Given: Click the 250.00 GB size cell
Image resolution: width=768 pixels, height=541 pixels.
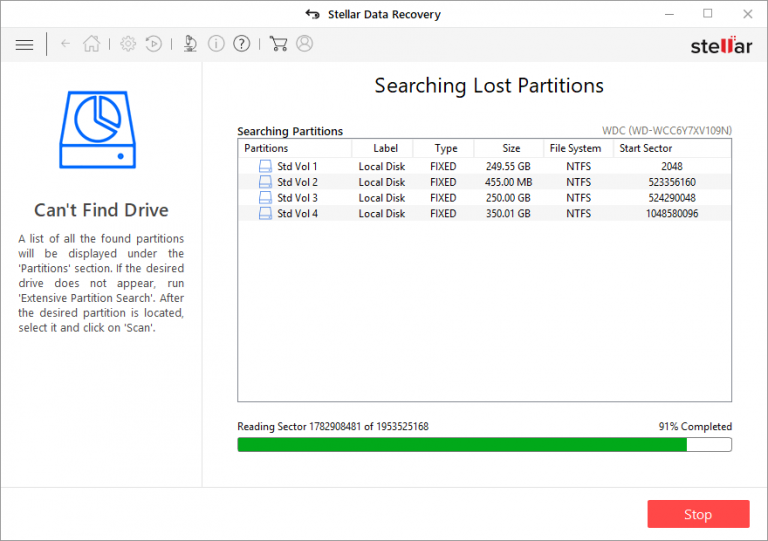Looking at the screenshot, I should pyautogui.click(x=508, y=198).
